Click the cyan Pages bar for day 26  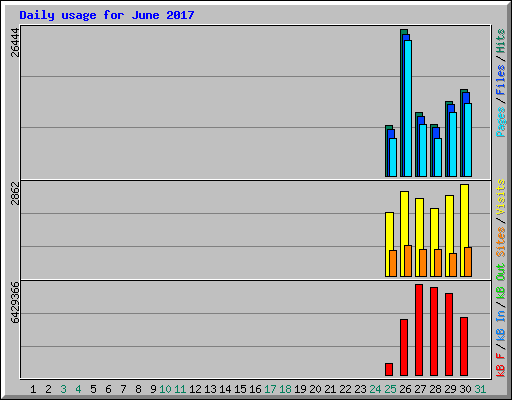tap(408, 108)
